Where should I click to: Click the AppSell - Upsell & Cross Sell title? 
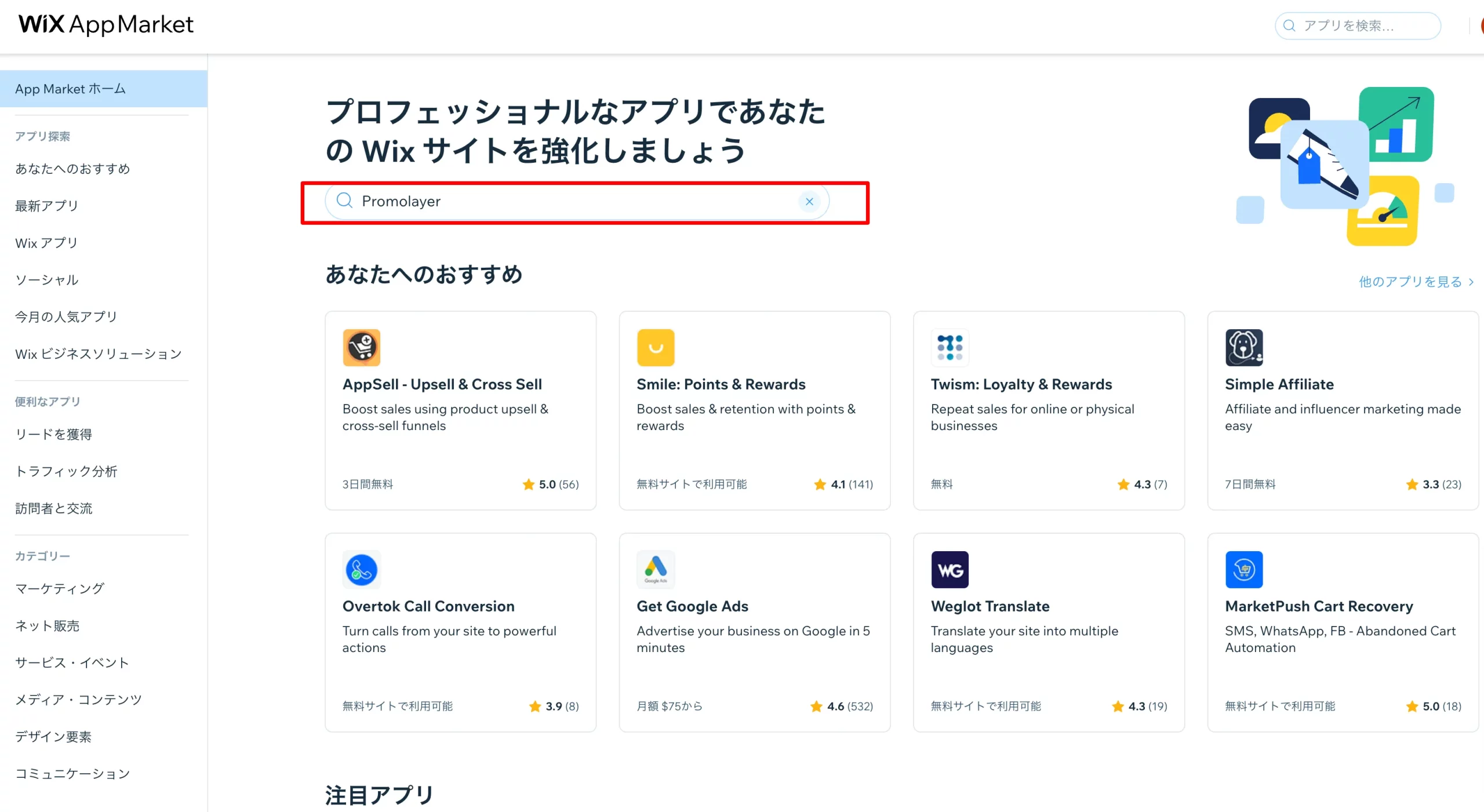pos(442,384)
